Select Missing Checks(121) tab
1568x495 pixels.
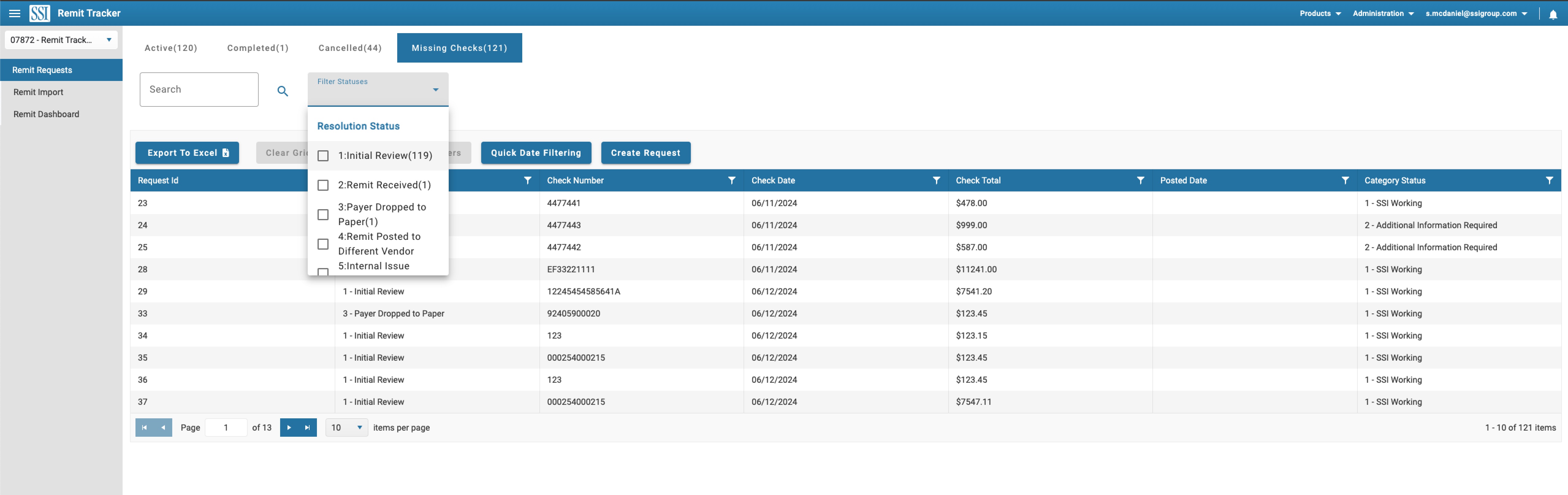(459, 48)
